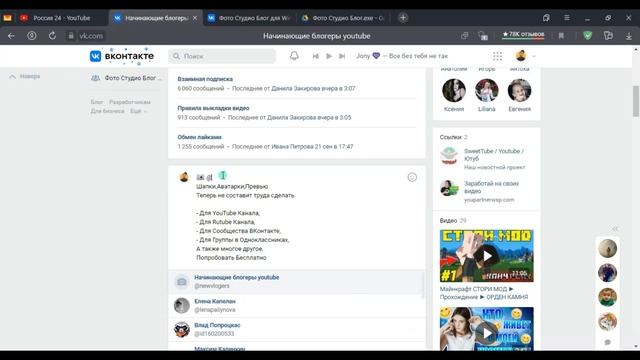Image resolution: width=640 pixels, height=360 pixels.
Task: Click Наверх to go to top
Action: [x=24, y=76]
